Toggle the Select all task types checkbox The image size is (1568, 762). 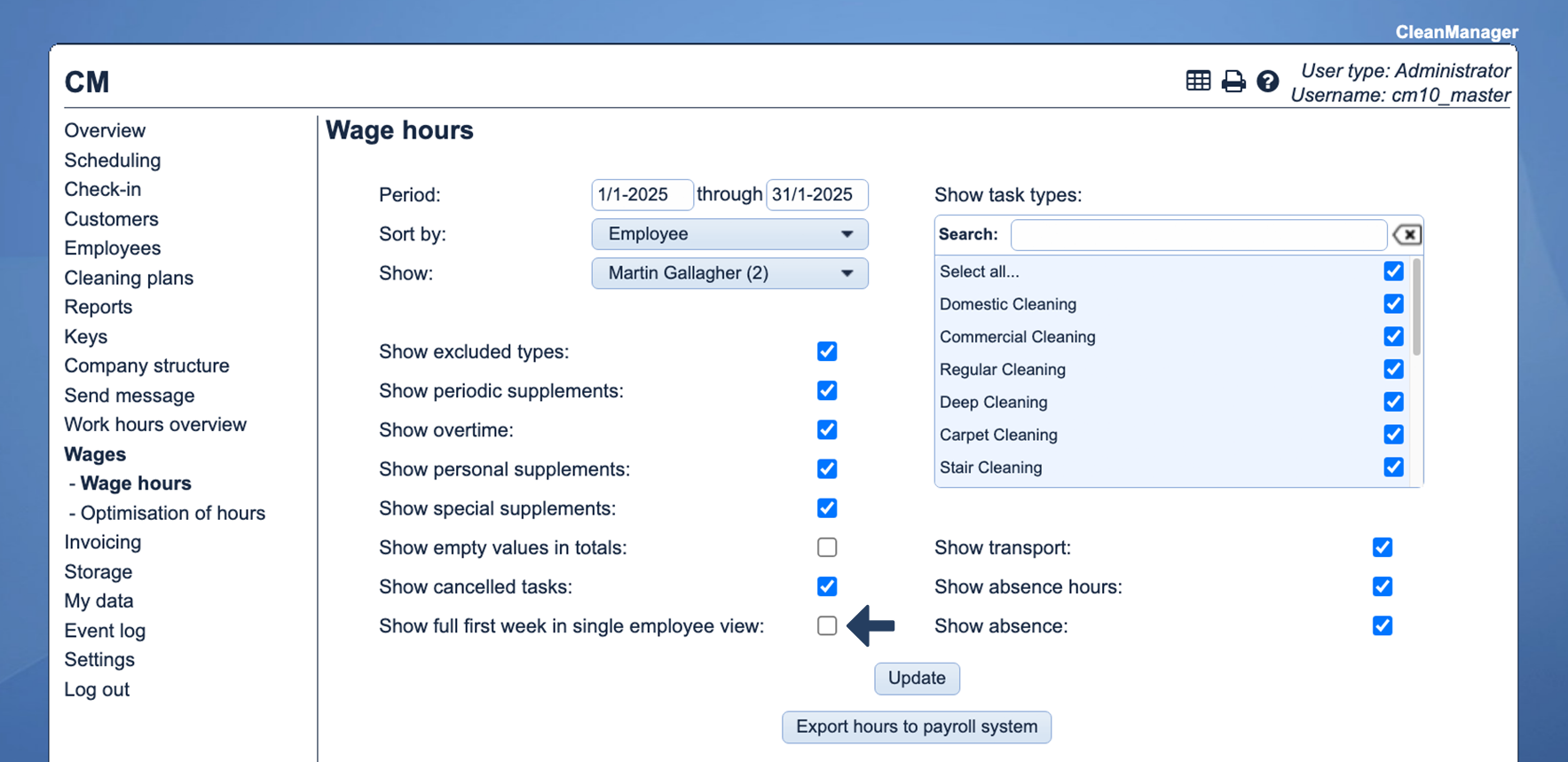pyautogui.click(x=1393, y=271)
